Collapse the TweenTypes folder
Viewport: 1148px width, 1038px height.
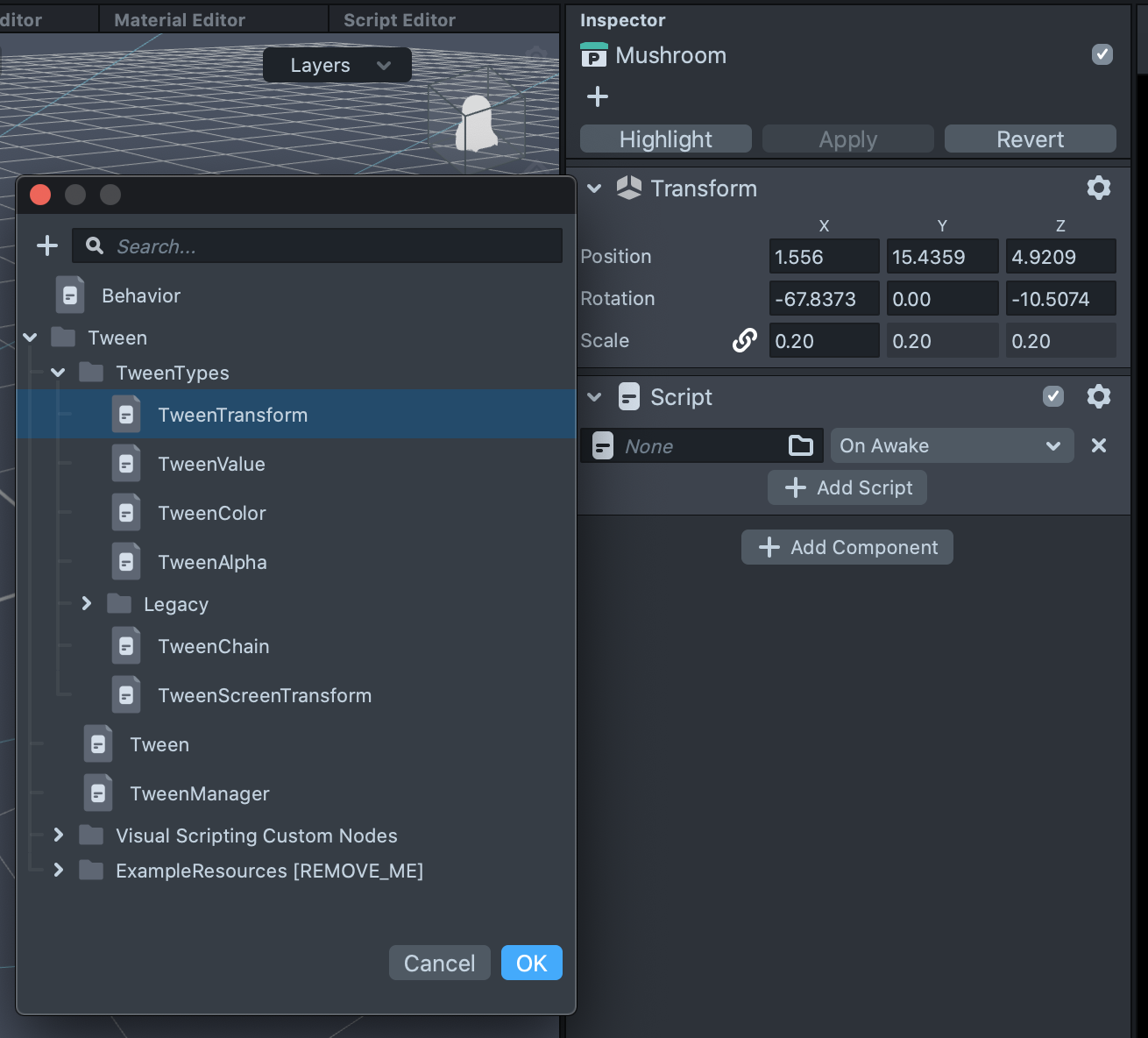pyautogui.click(x=58, y=373)
